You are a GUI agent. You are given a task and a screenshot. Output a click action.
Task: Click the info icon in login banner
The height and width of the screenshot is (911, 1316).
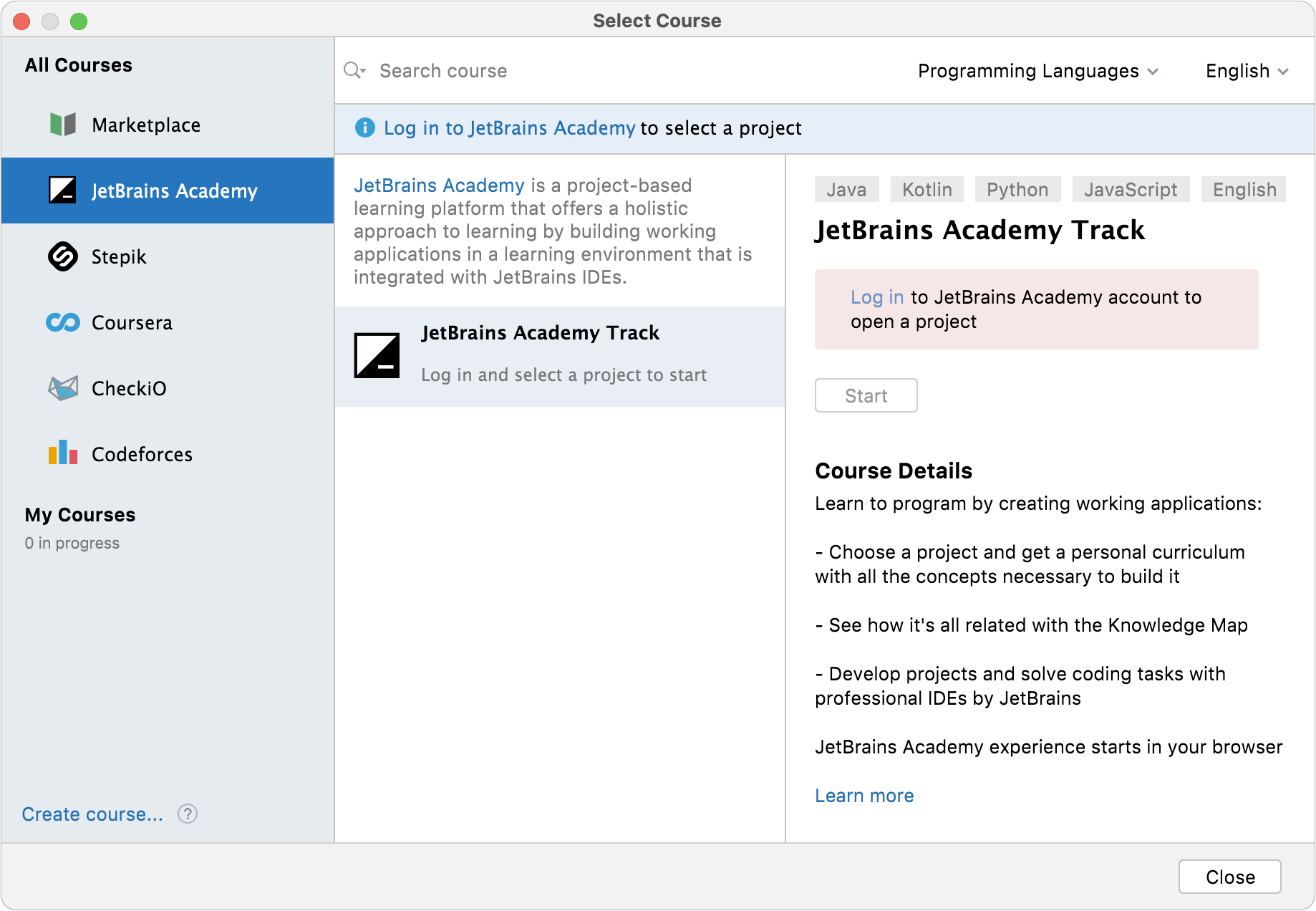point(365,127)
